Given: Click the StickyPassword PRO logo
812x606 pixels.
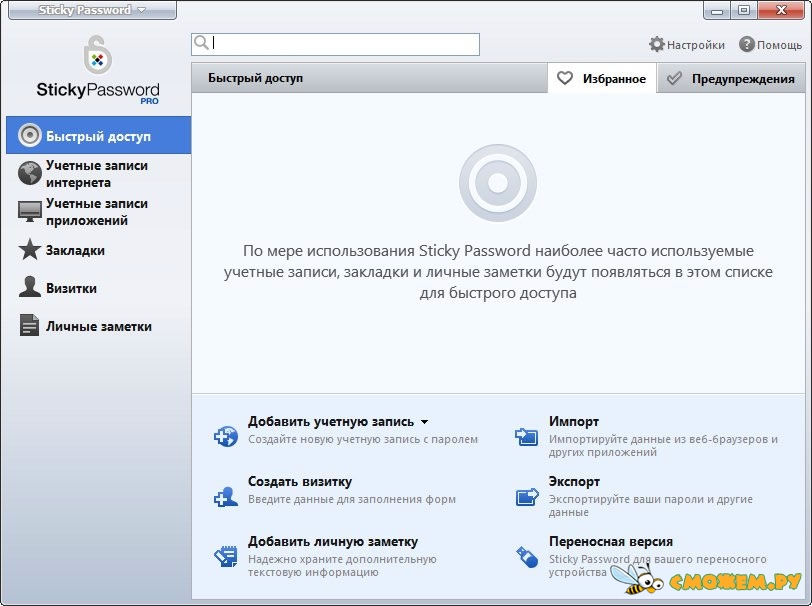Looking at the screenshot, I should coord(98,70).
